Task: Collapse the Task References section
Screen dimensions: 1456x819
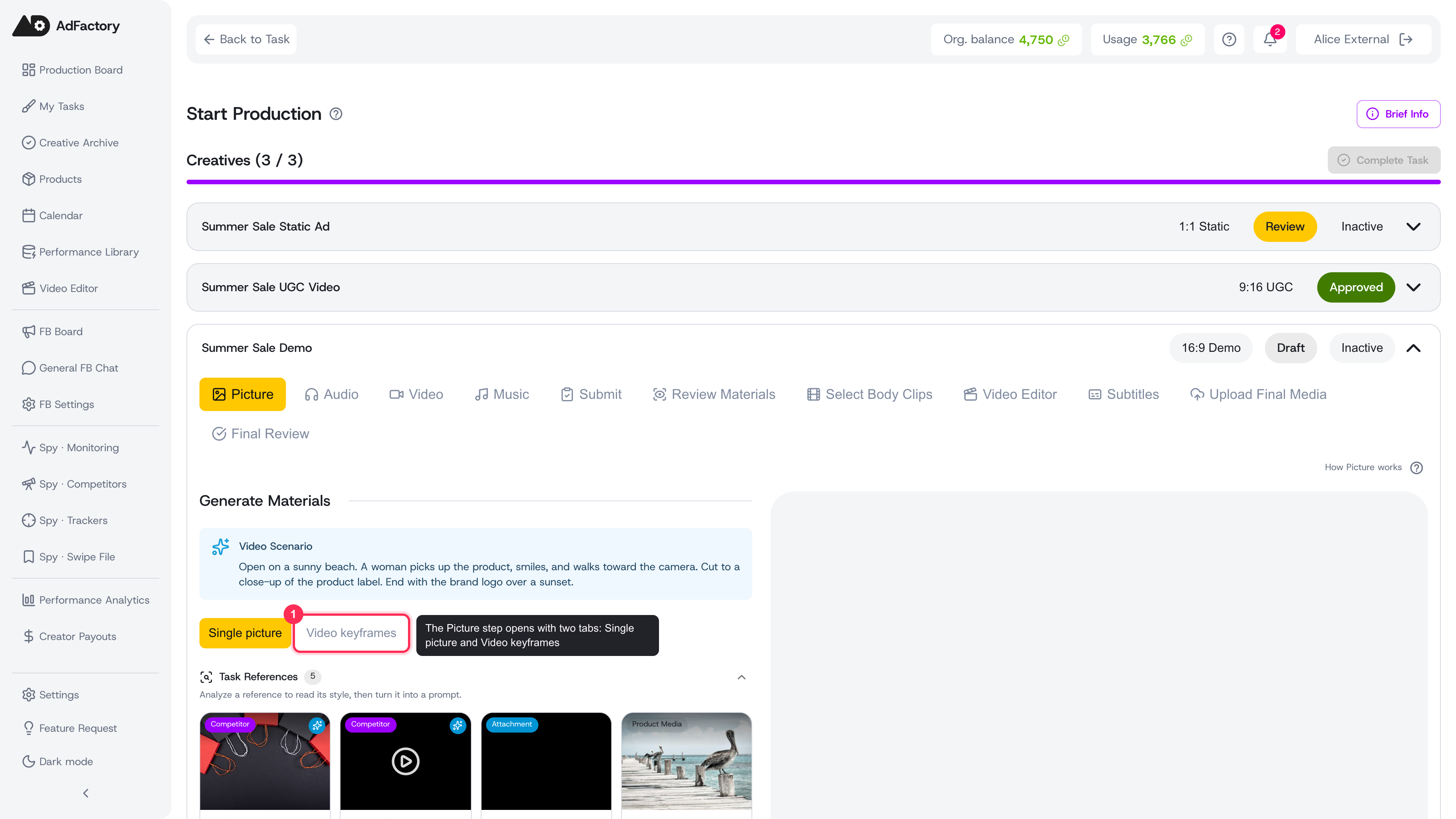Action: [x=742, y=677]
